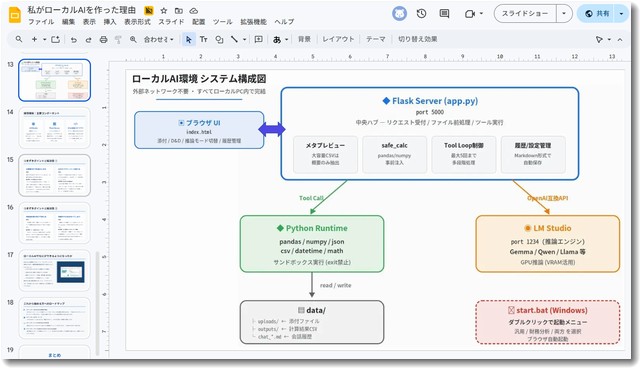Open the 表示形式 menu

pyautogui.click(x=137, y=22)
